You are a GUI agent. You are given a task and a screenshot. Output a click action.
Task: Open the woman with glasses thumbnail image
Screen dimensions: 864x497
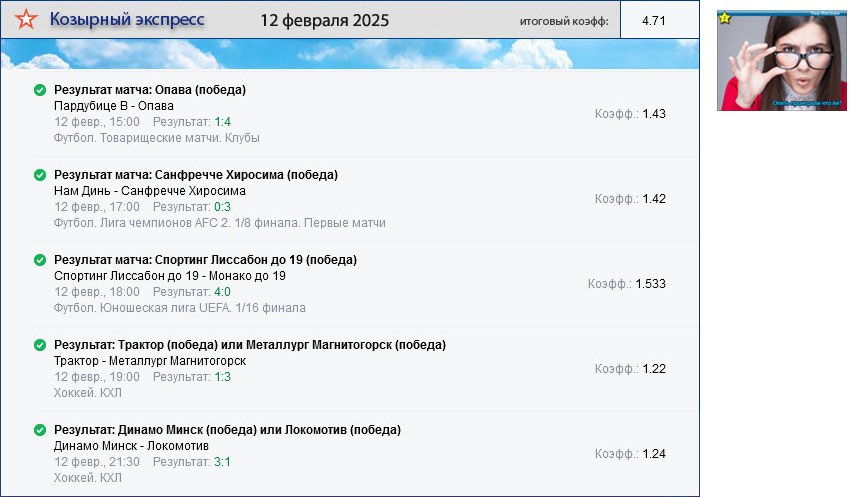(x=781, y=60)
